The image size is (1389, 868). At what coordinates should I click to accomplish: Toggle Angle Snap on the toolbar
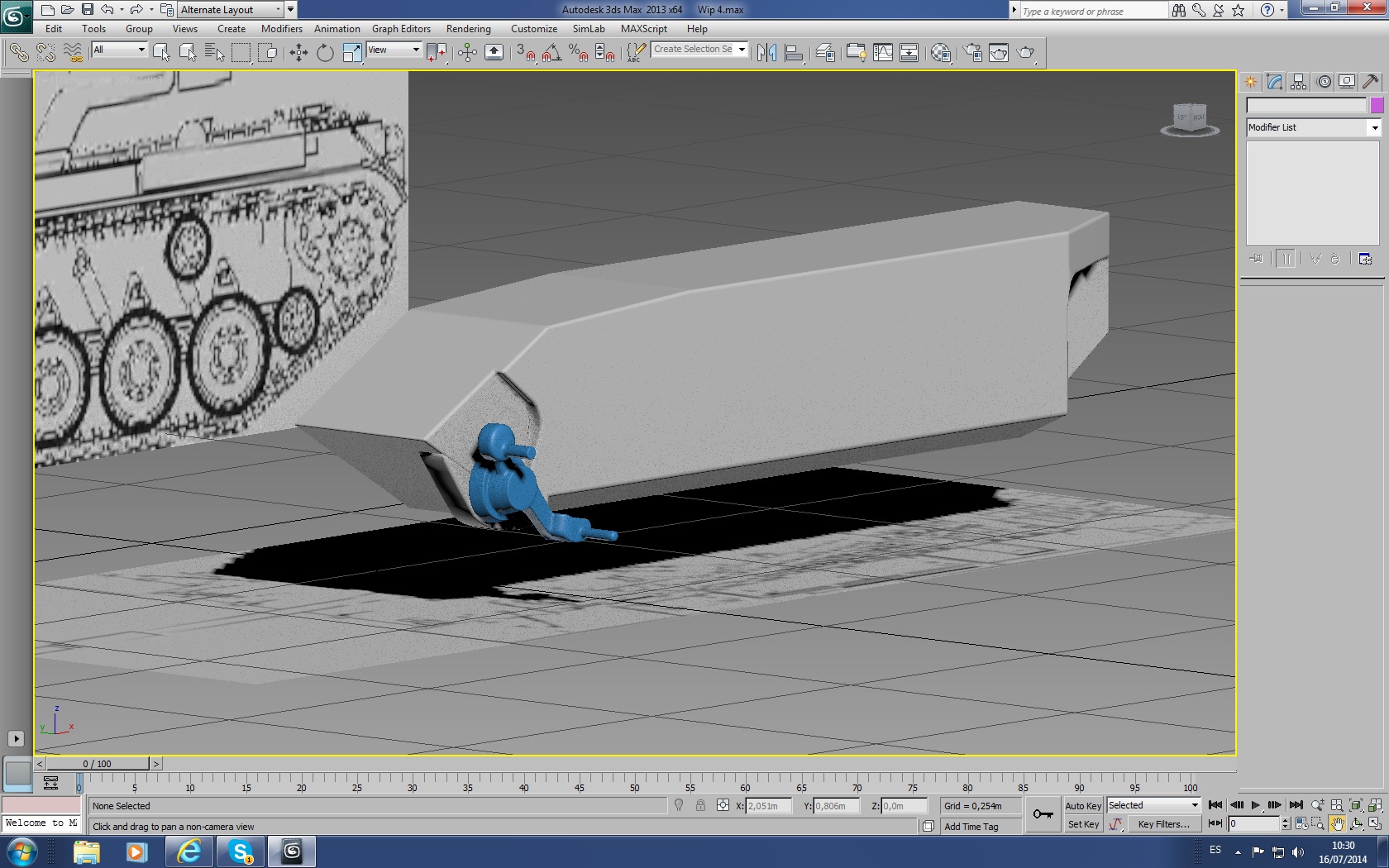(551, 53)
